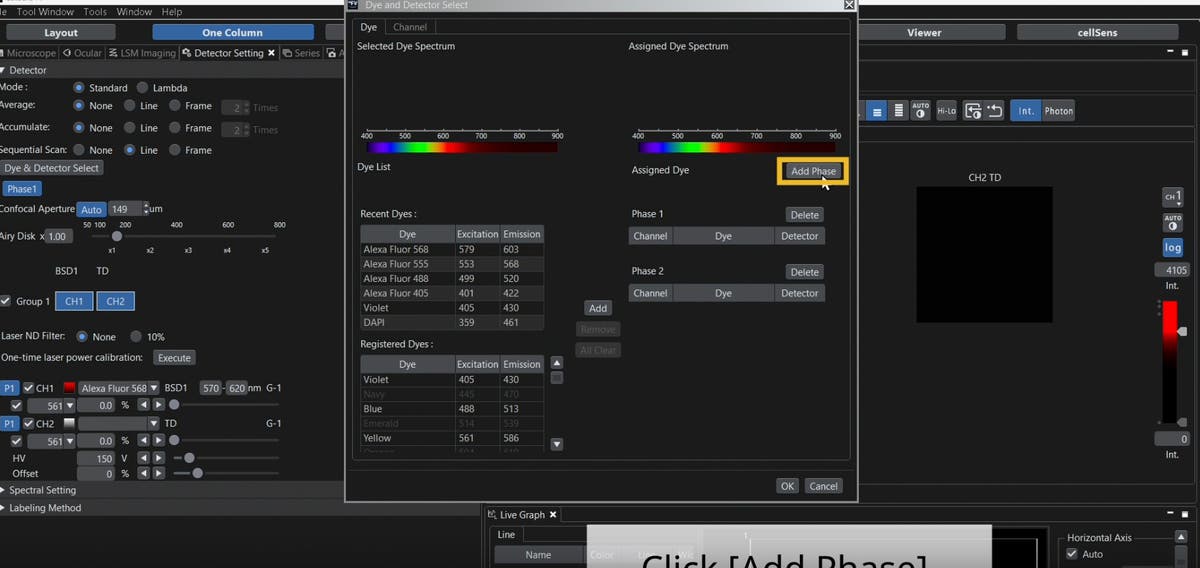Click the red CH1 color swatch

70,388
